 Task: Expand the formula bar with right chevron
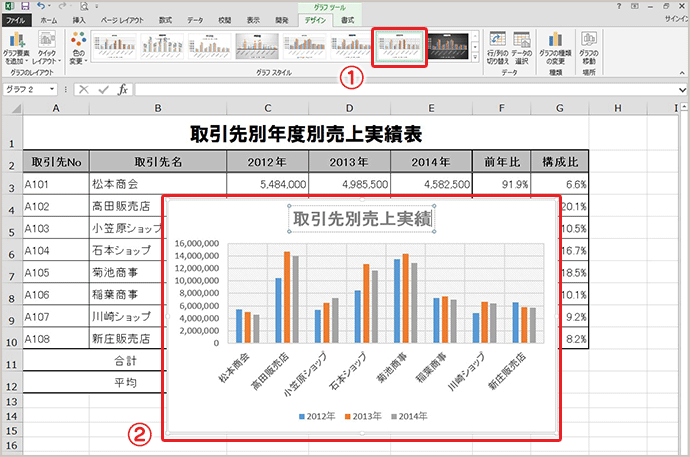683,89
